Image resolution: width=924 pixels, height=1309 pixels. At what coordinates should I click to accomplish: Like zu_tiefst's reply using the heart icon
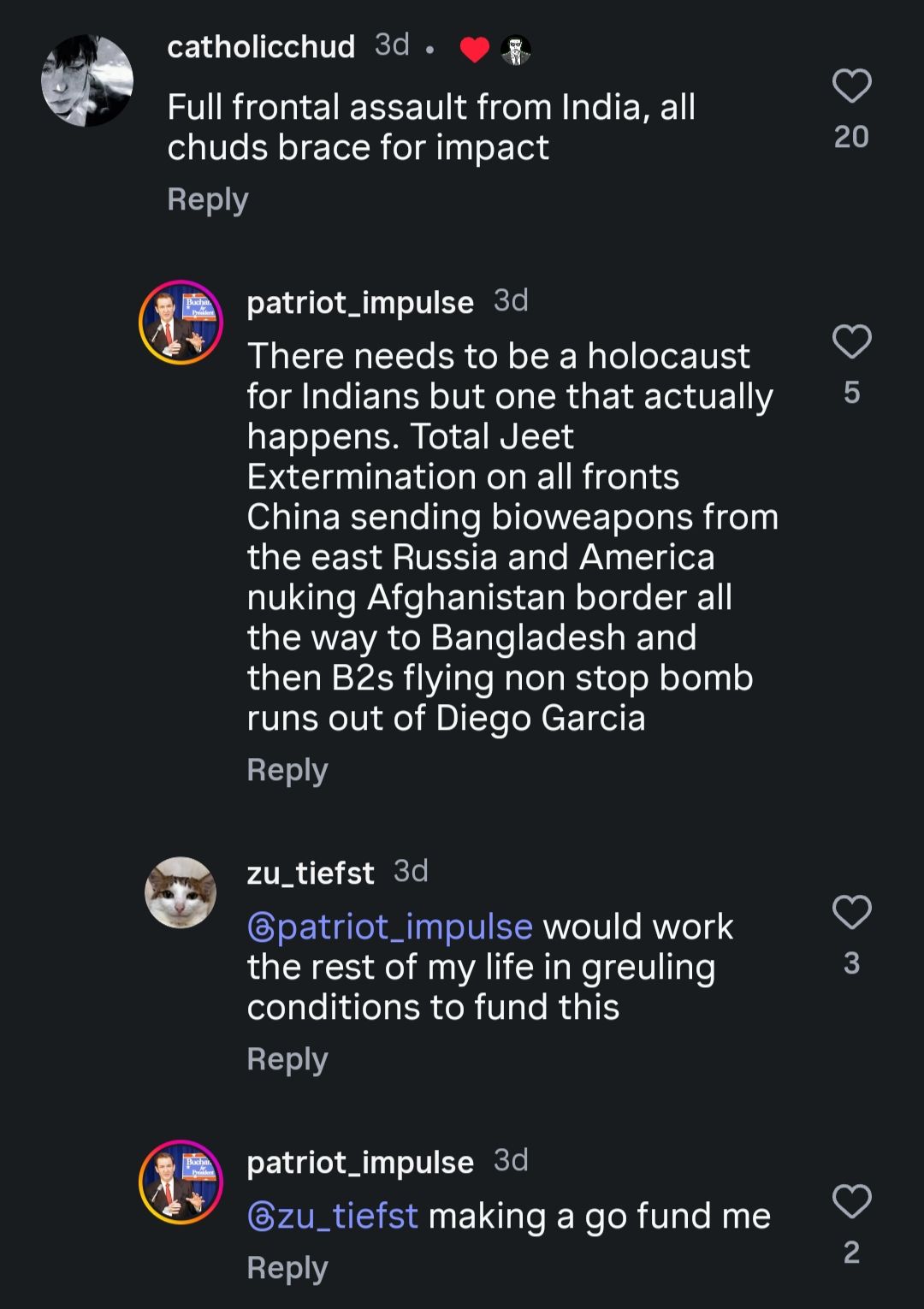tap(851, 913)
